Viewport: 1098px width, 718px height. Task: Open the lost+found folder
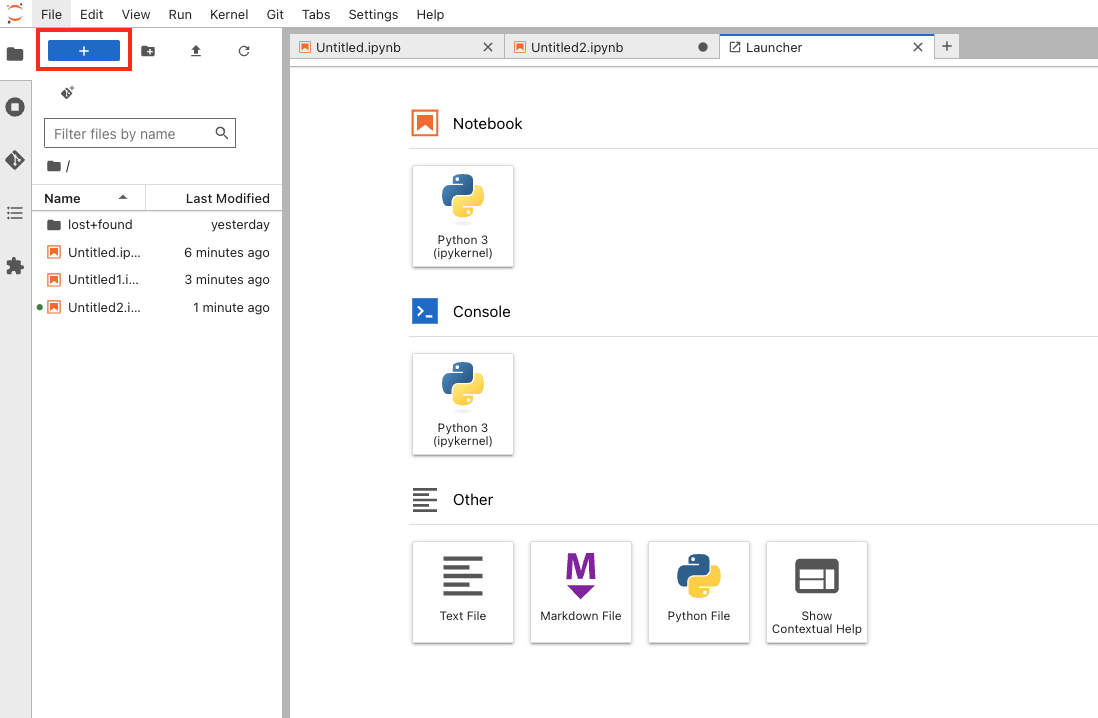coord(100,225)
